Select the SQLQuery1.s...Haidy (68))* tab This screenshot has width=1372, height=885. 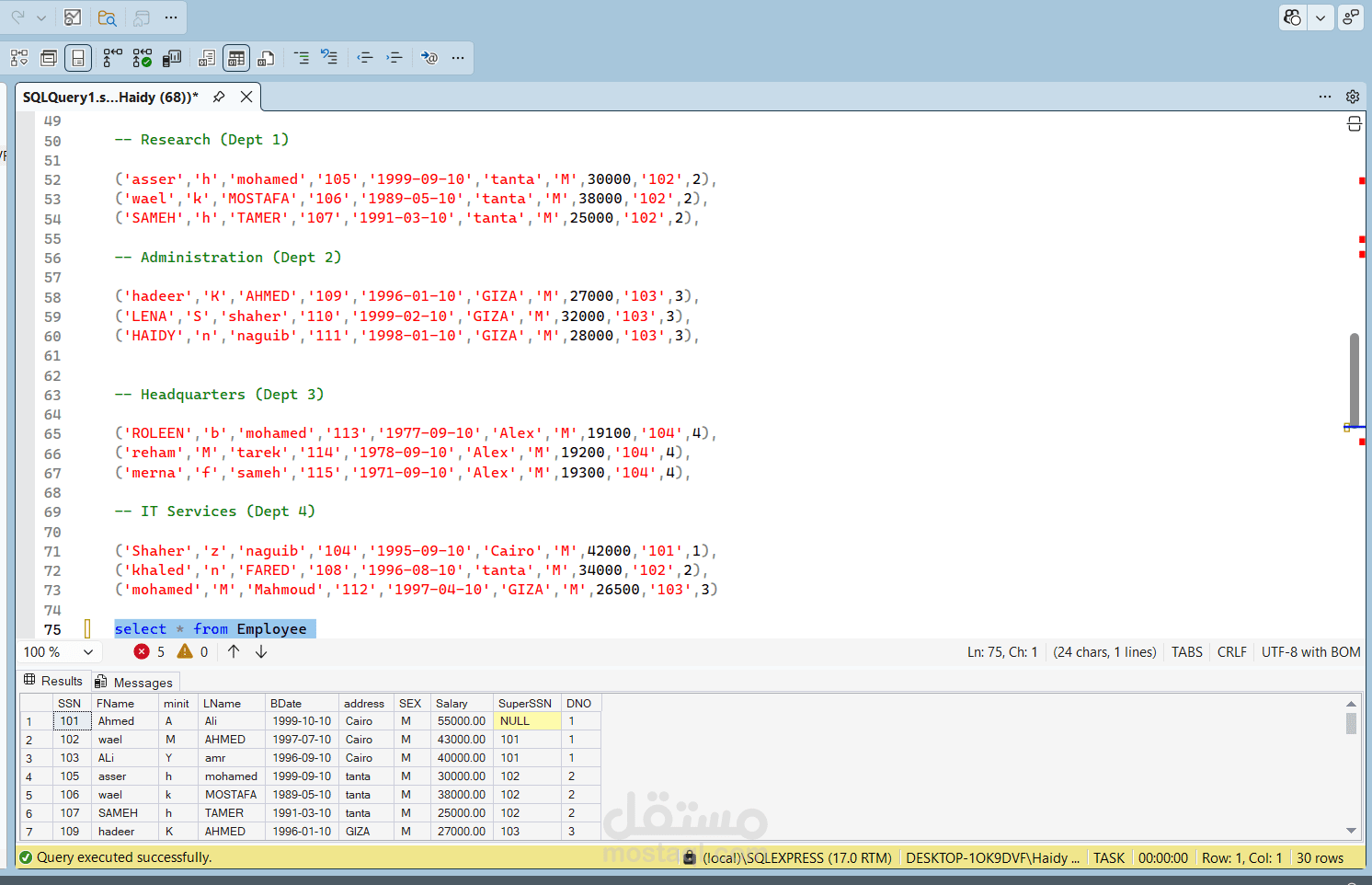tap(110, 97)
